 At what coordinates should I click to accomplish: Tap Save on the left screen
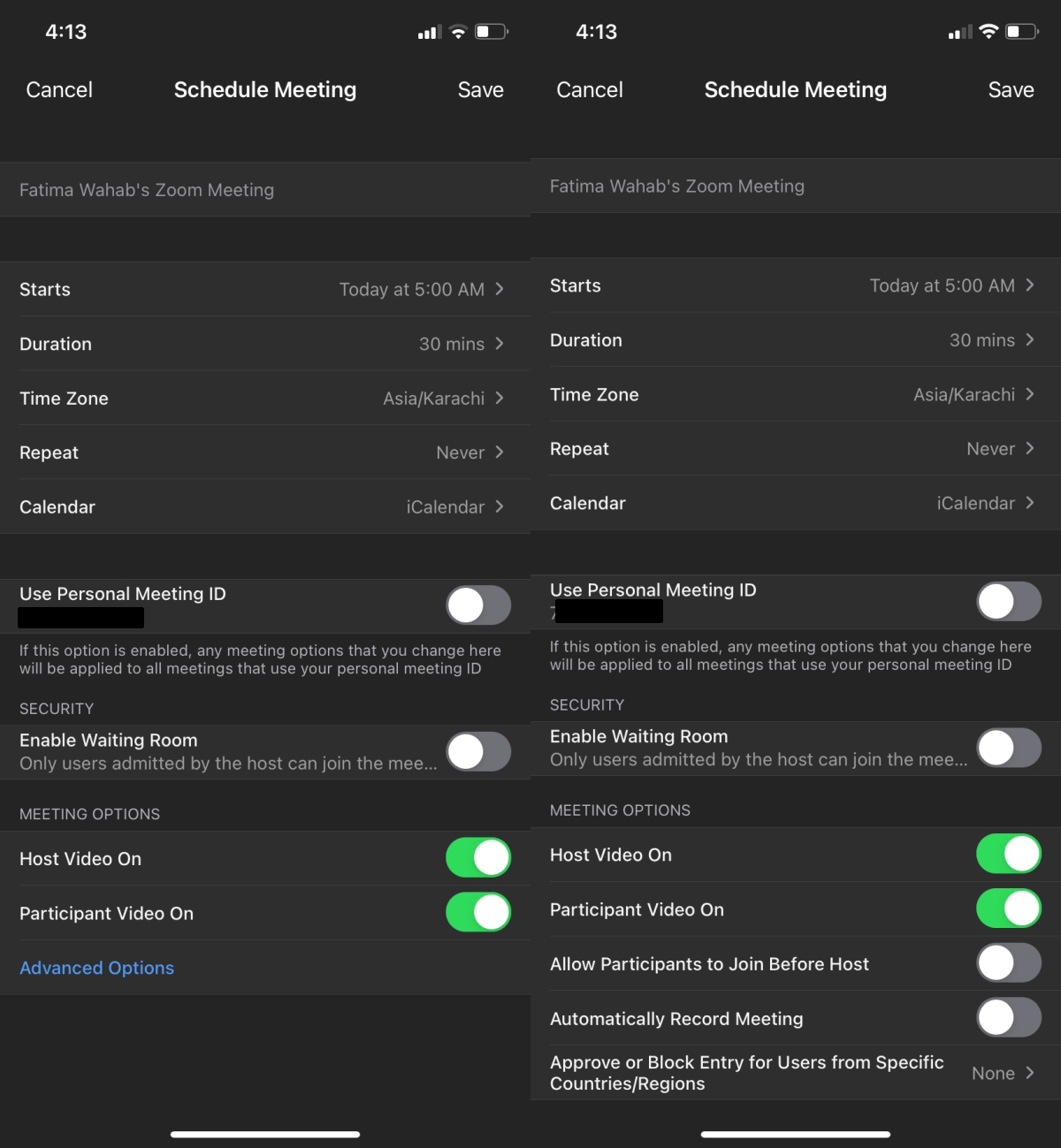481,90
